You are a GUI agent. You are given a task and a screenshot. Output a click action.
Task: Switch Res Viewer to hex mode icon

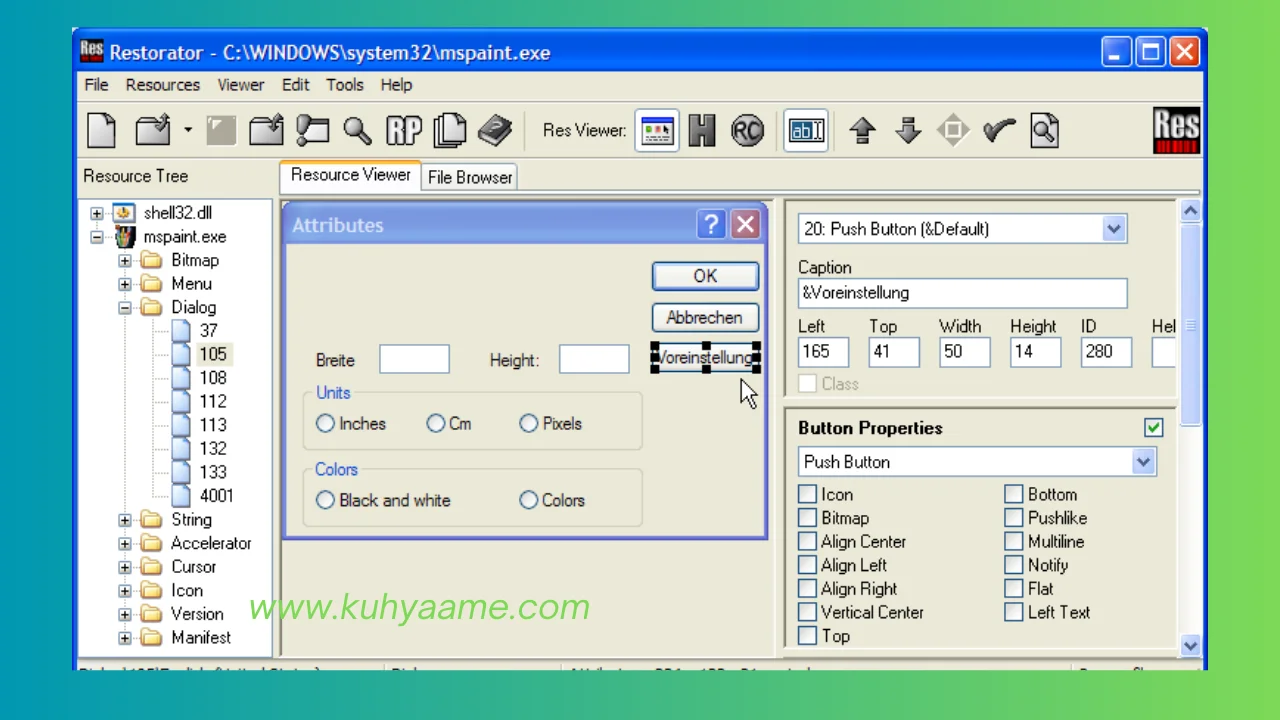coord(702,130)
